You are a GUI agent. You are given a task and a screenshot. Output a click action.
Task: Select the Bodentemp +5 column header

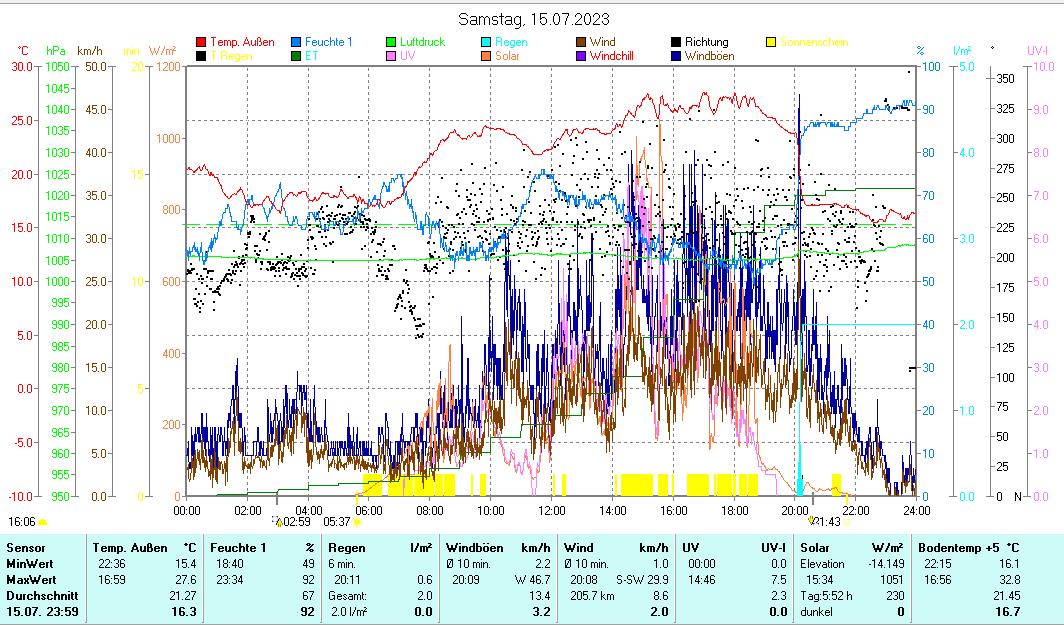pos(968,547)
